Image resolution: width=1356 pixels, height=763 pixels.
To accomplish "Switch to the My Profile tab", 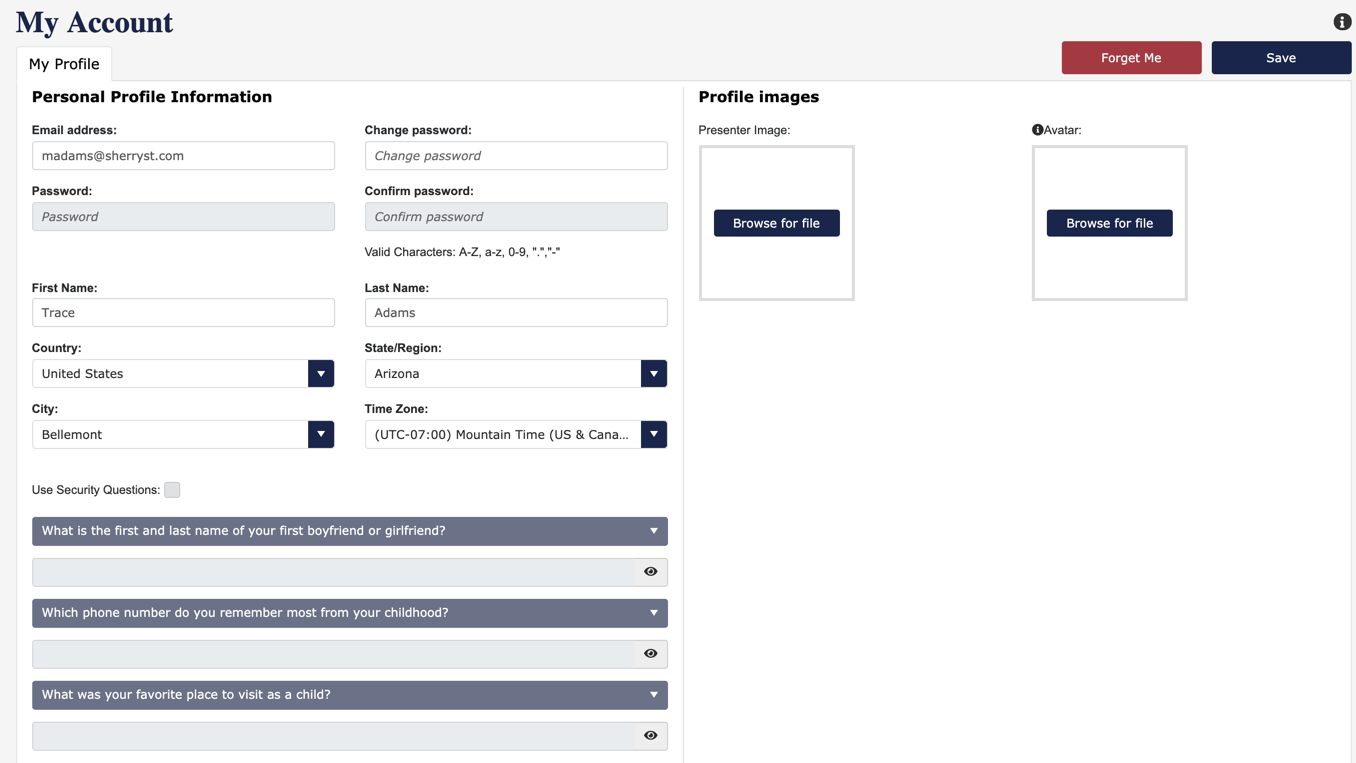I will [x=64, y=64].
